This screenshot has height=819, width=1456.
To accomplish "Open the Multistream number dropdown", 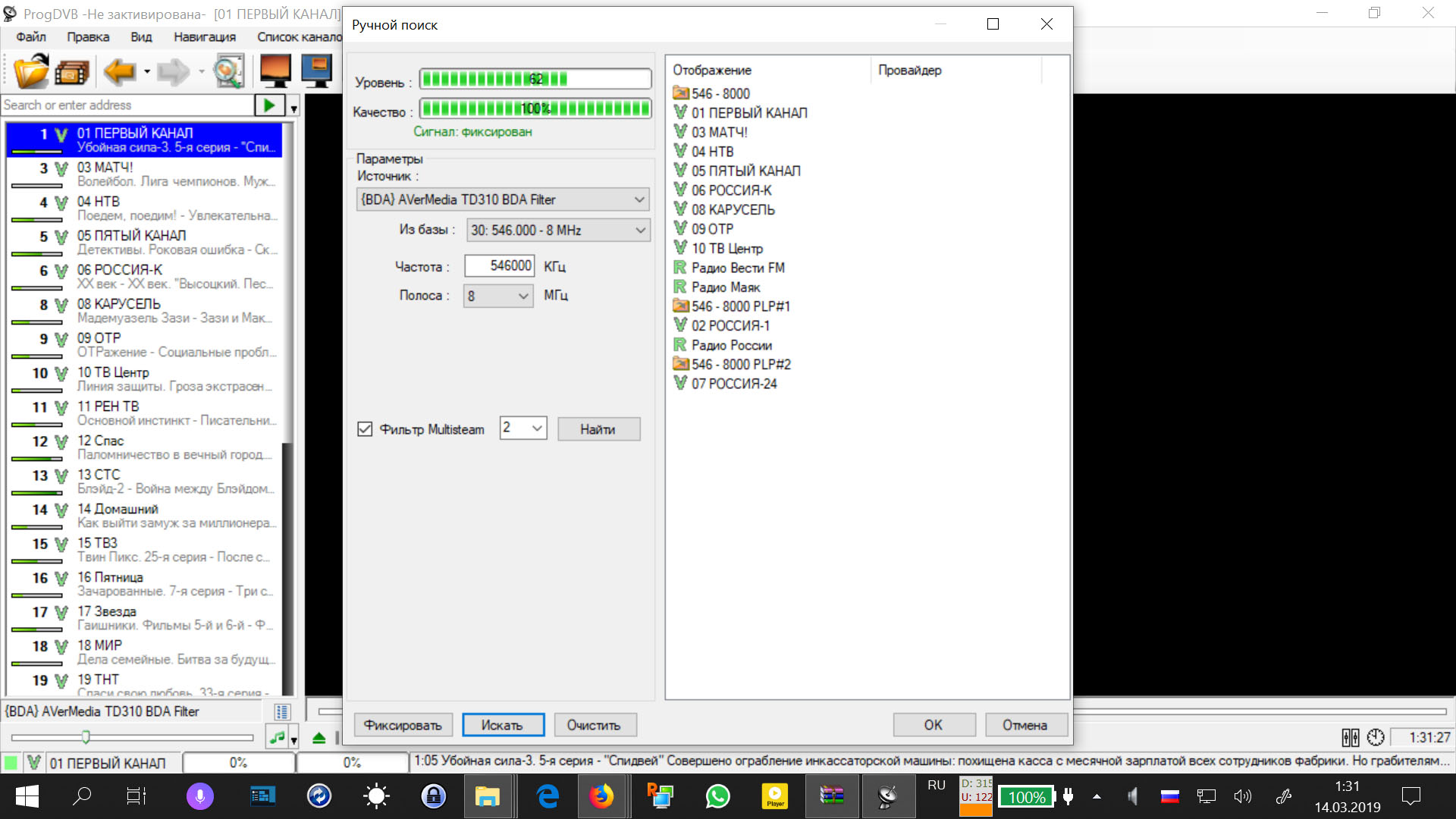I will coord(537,428).
